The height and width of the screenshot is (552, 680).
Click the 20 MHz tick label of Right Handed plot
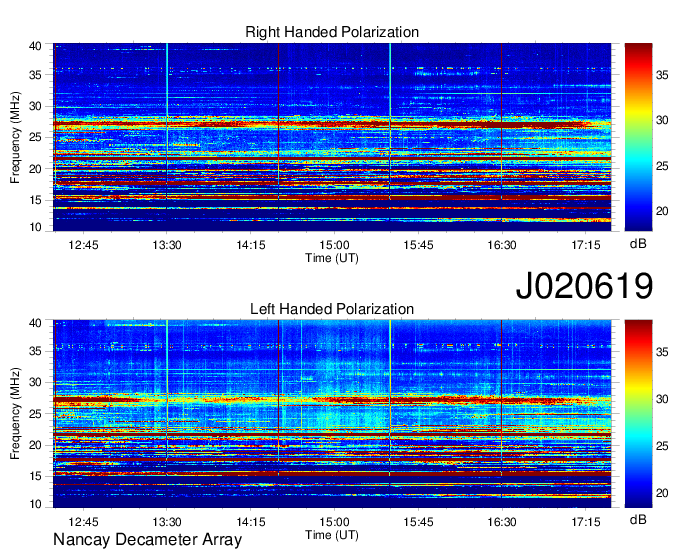(36, 169)
